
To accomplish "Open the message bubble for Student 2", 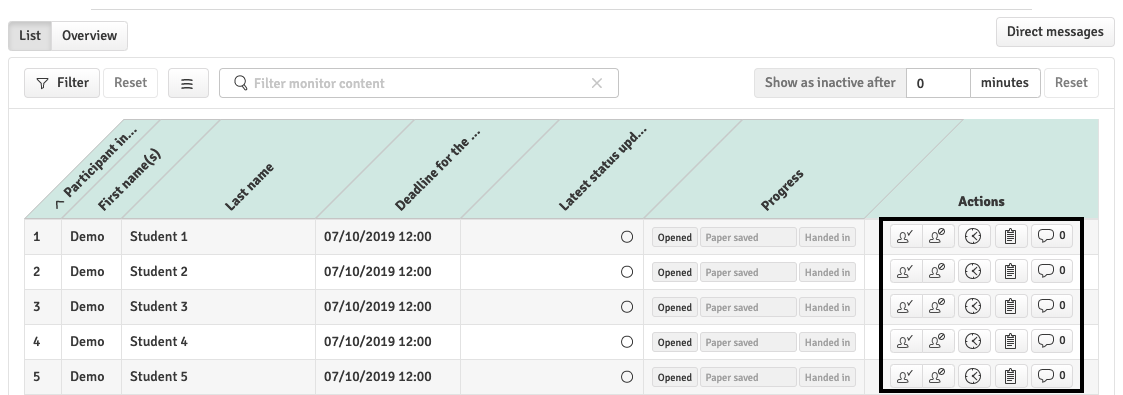I will pos(1051,271).
